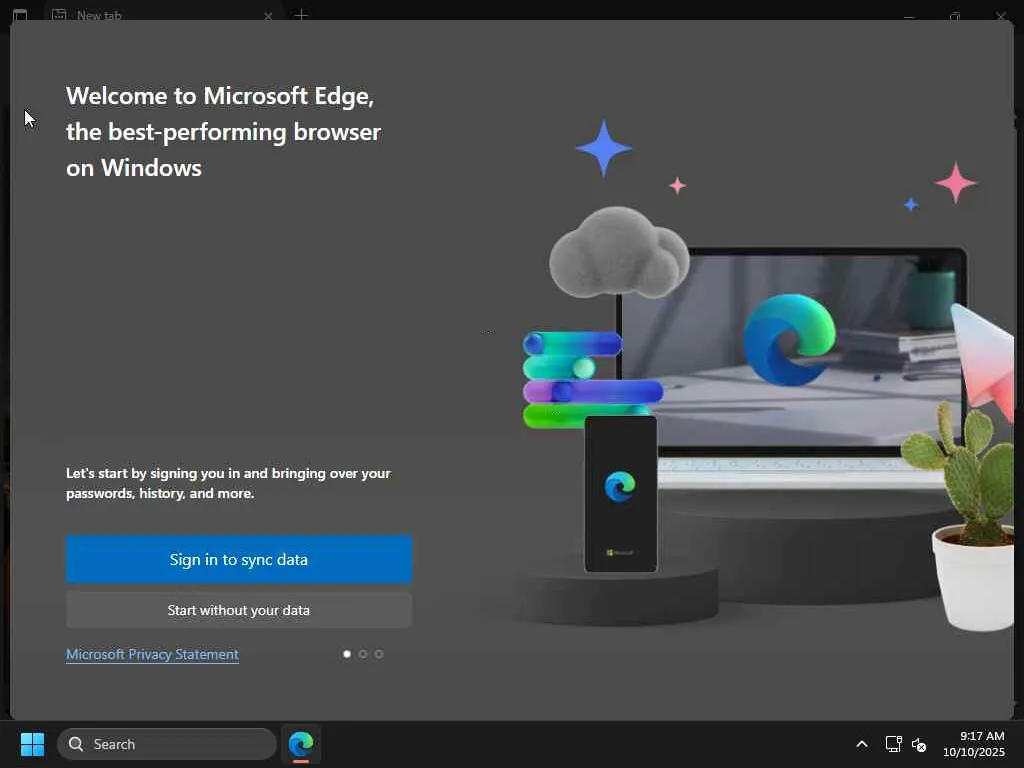Show hidden system tray icons chevron
The image size is (1024, 768).
(x=862, y=744)
